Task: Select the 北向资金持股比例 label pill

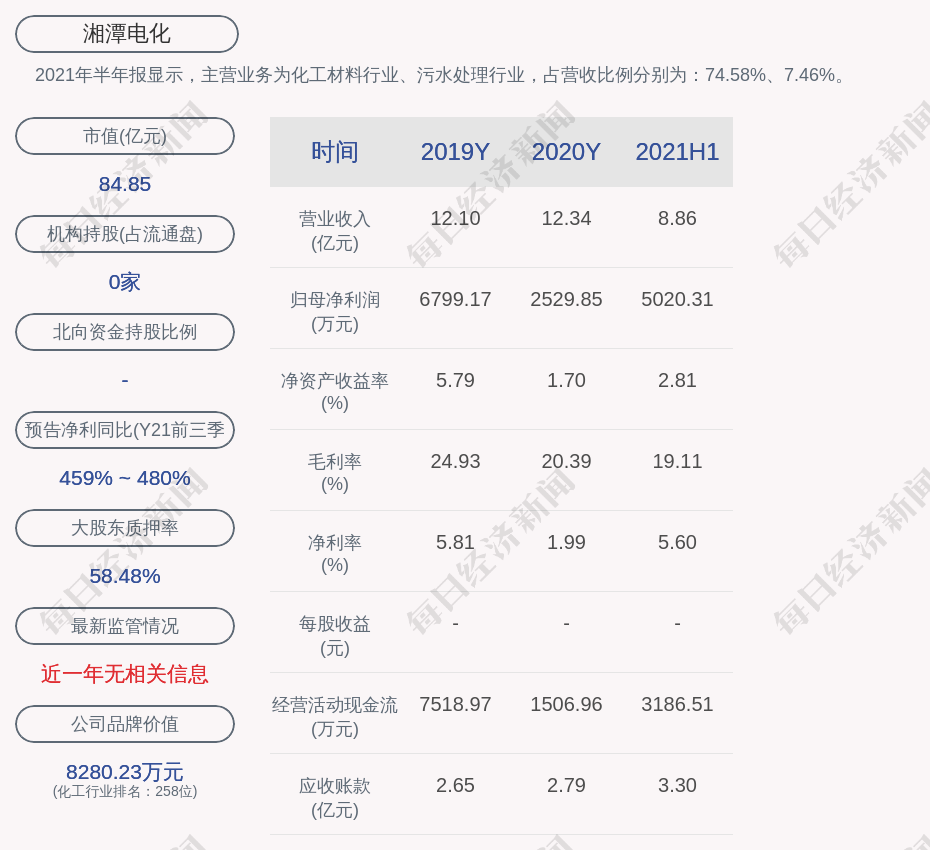Action: tap(125, 332)
